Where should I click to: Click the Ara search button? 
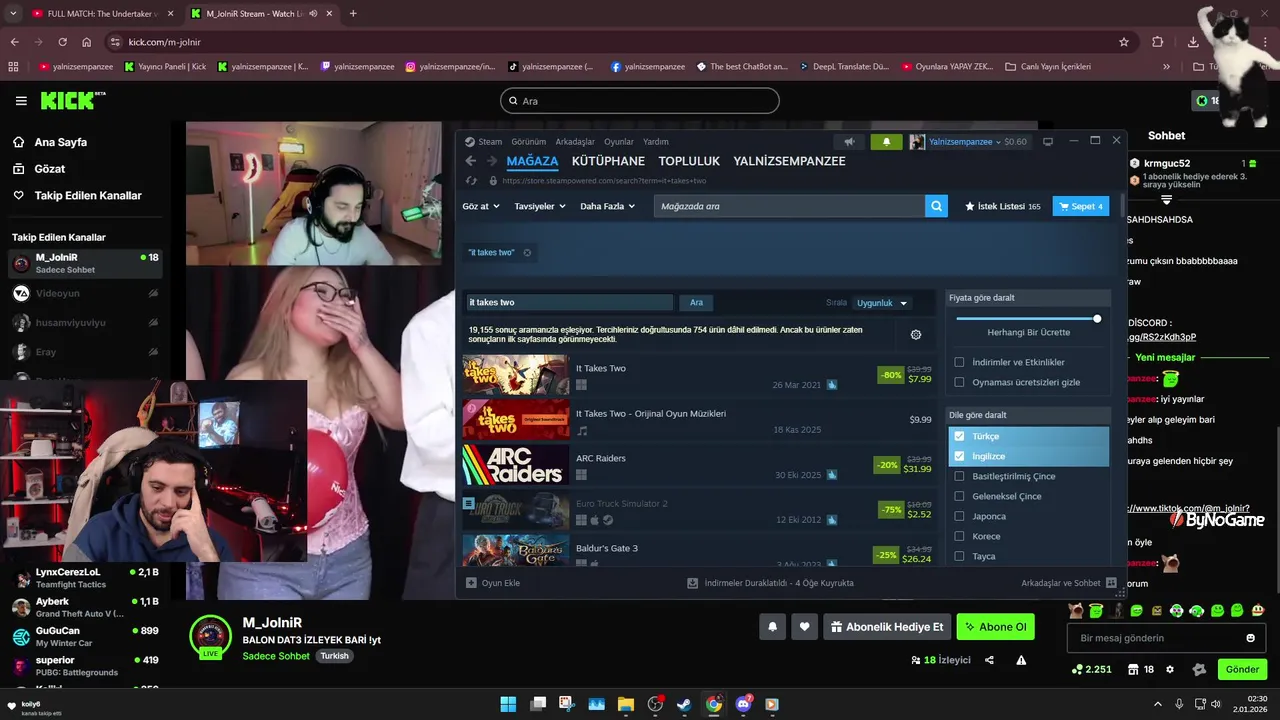coord(696,303)
